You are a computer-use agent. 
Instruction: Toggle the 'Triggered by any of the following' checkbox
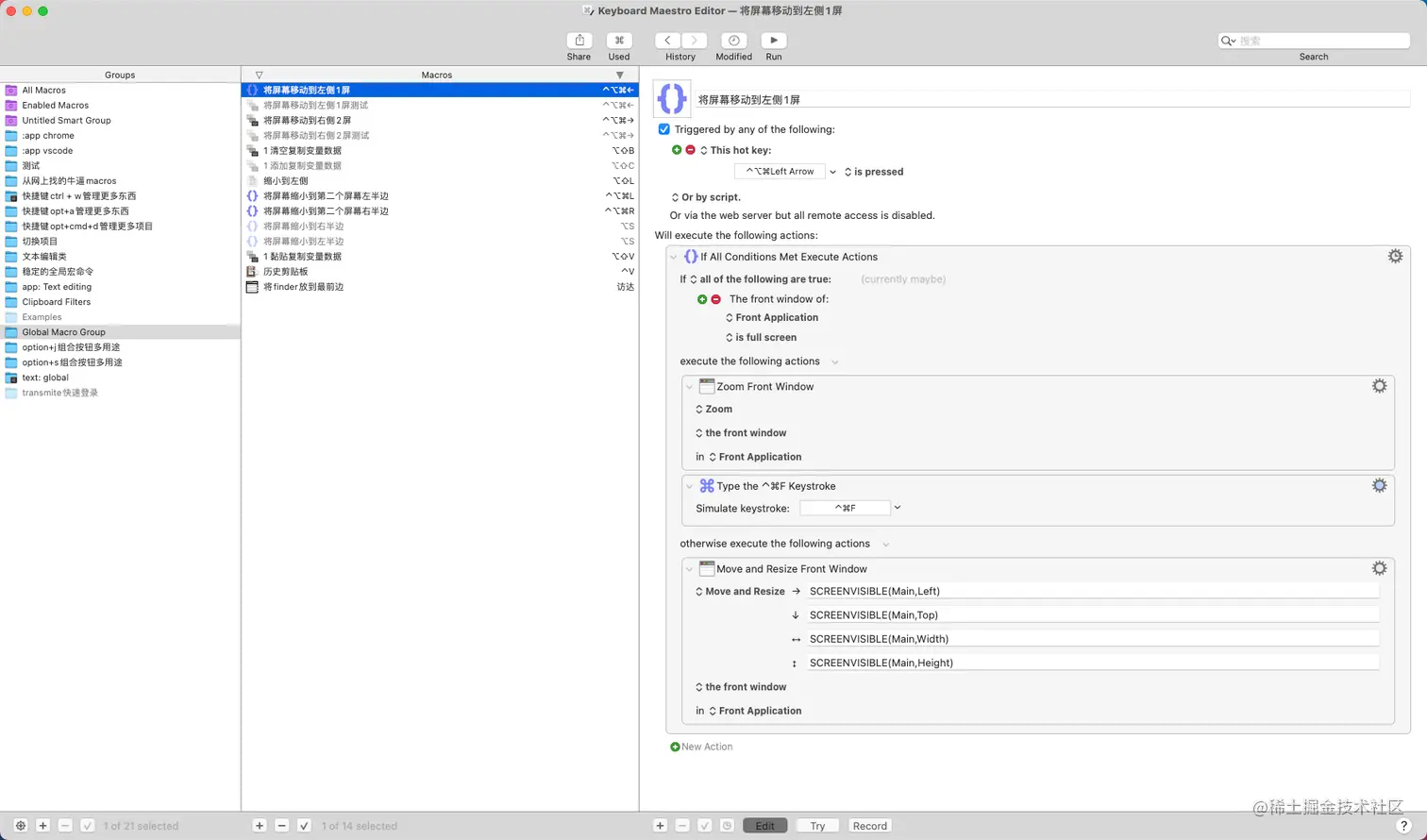pyautogui.click(x=664, y=129)
